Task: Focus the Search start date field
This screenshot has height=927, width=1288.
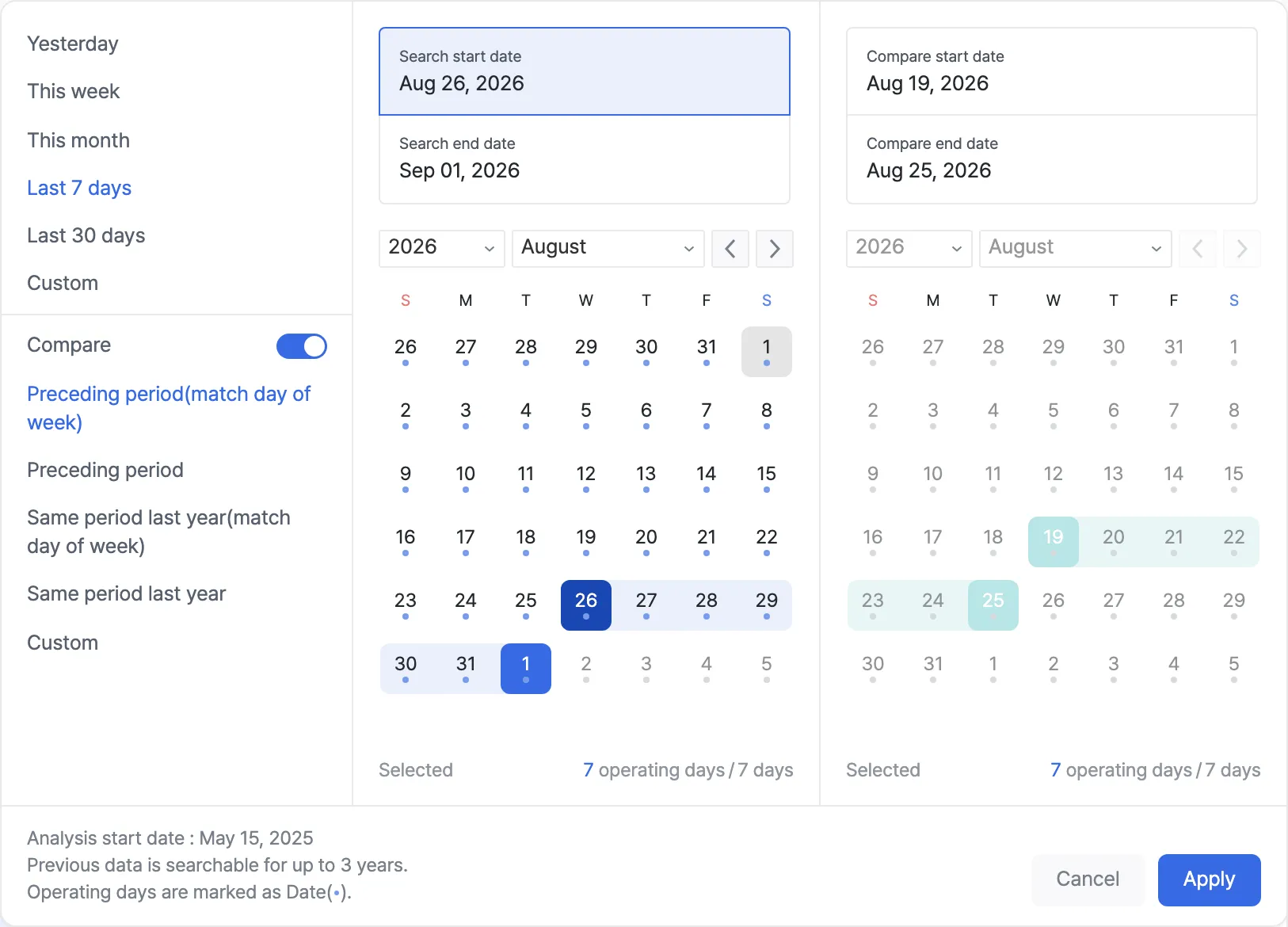Action: (x=585, y=71)
